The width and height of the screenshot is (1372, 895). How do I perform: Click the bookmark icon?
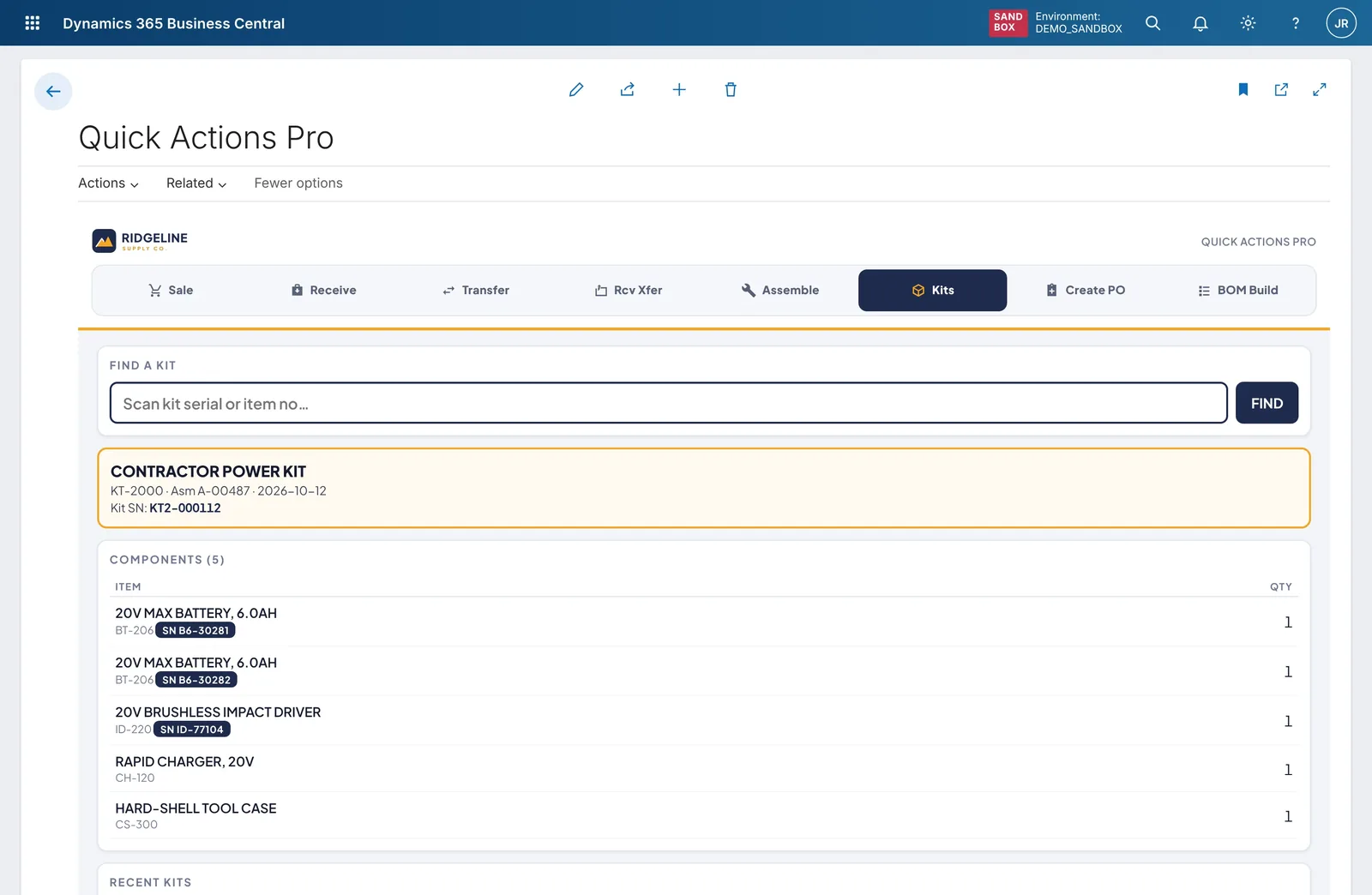1243,89
